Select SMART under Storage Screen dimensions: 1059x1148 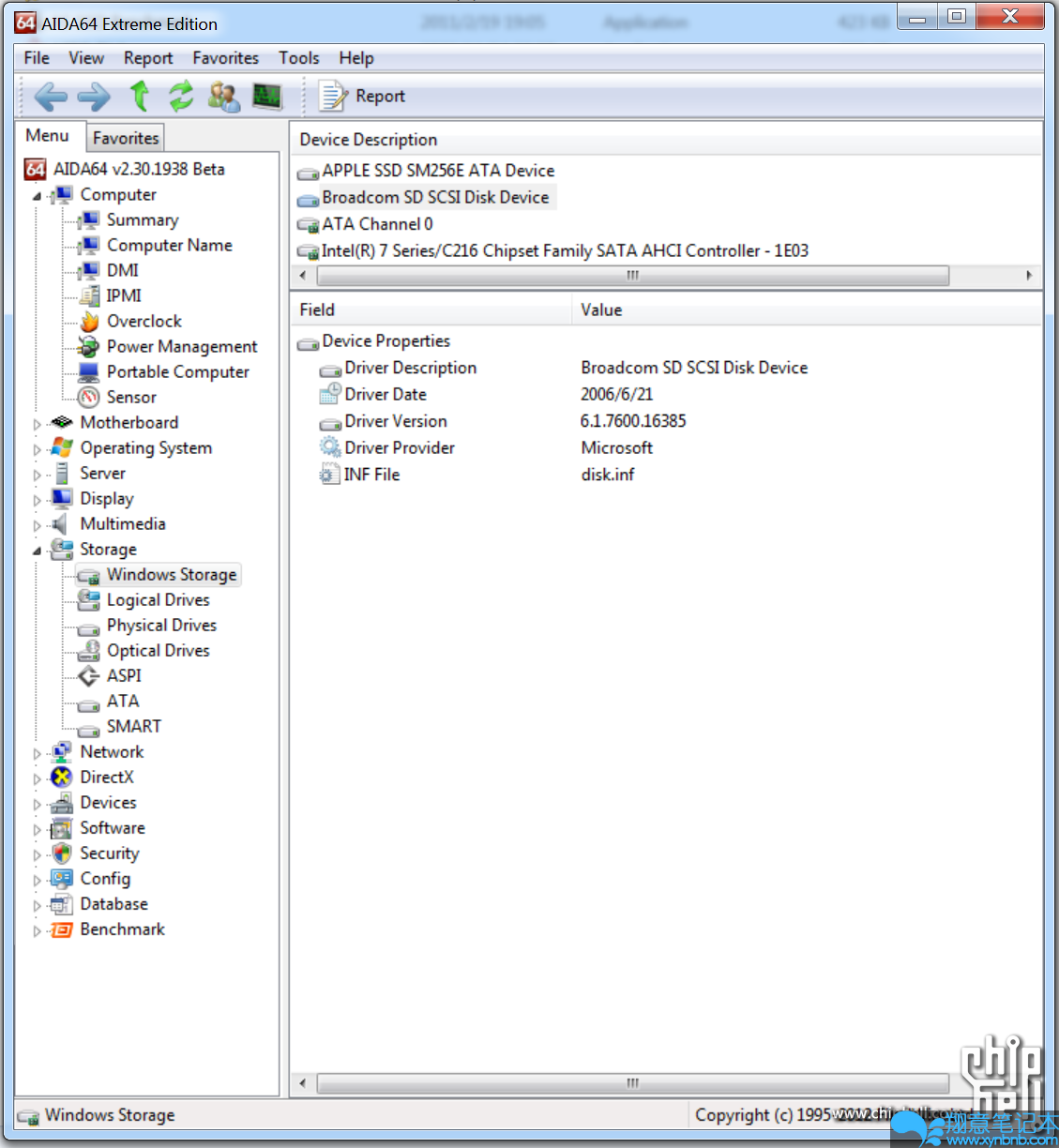(x=133, y=727)
